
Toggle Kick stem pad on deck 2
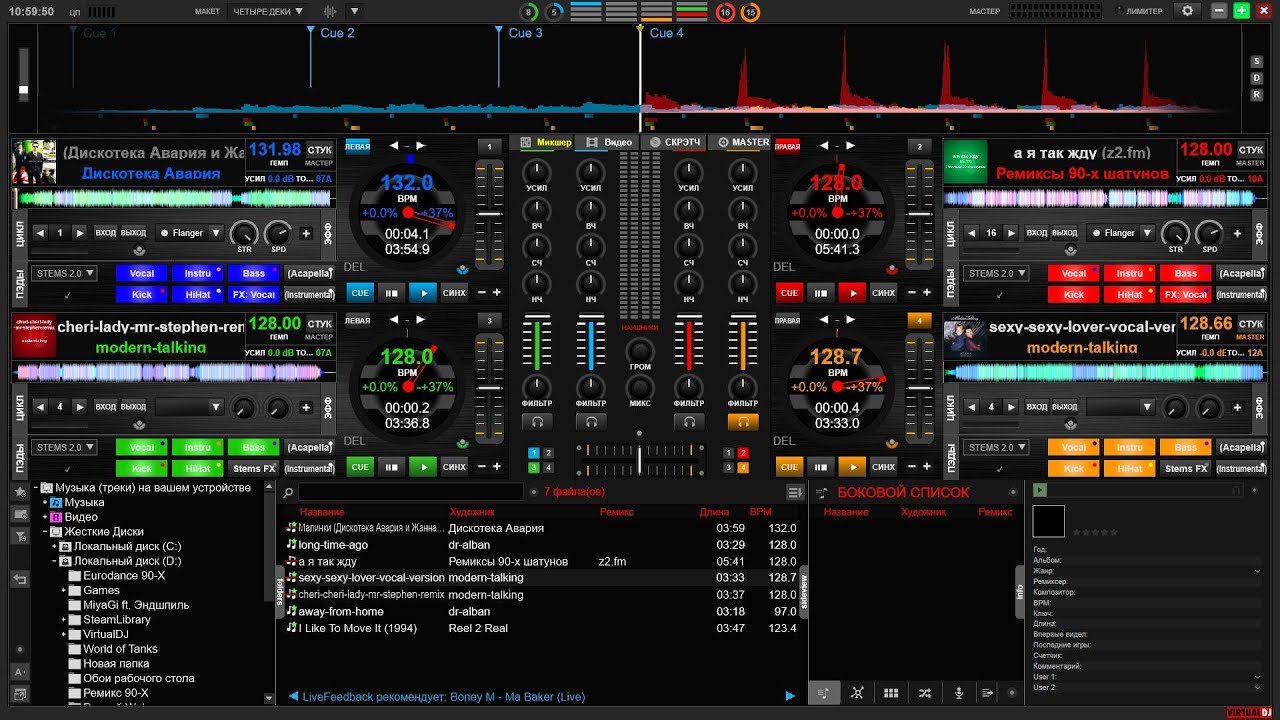tap(1074, 294)
